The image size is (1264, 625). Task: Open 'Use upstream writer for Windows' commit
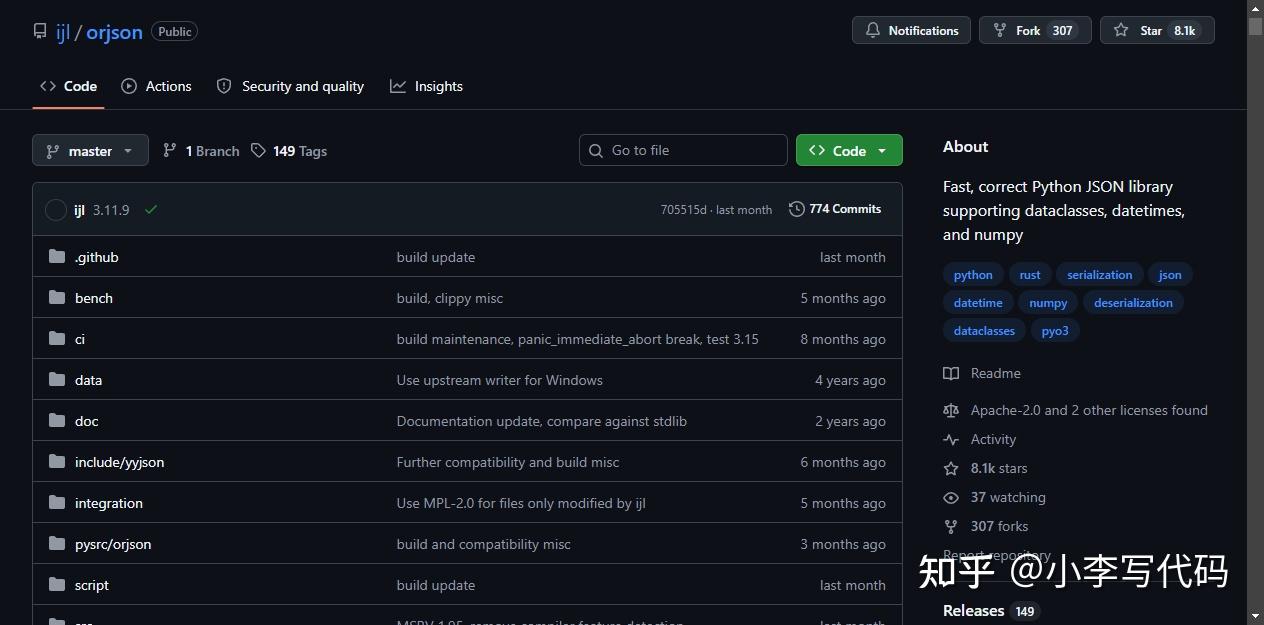[500, 380]
